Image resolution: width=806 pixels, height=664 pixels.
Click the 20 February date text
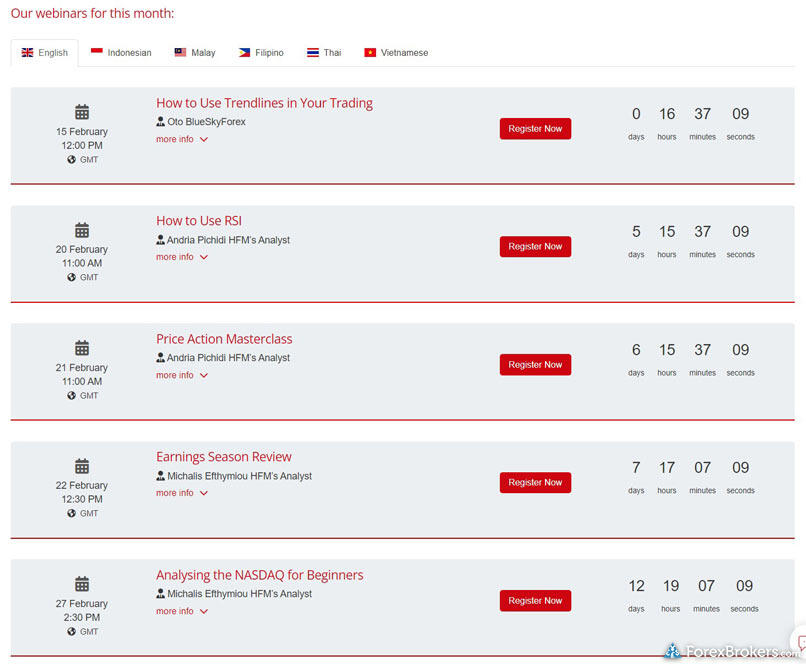point(82,249)
